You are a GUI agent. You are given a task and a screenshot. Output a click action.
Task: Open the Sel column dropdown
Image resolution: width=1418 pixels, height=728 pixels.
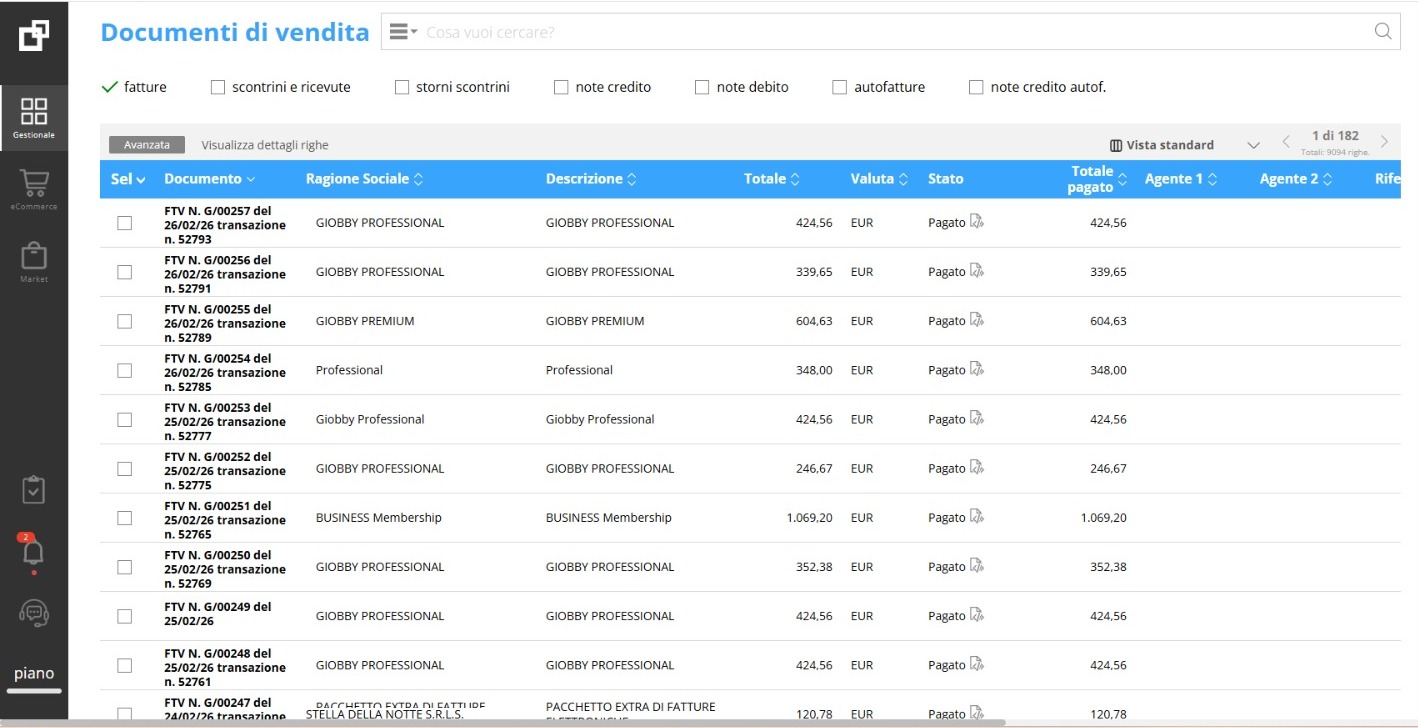tap(128, 179)
